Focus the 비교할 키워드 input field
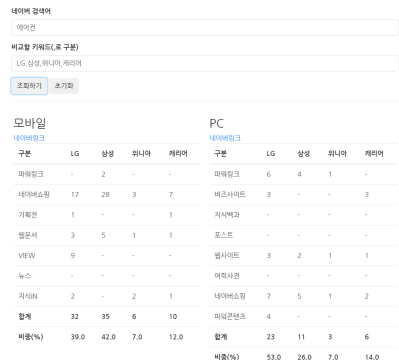The image size is (399, 360). 205,63
